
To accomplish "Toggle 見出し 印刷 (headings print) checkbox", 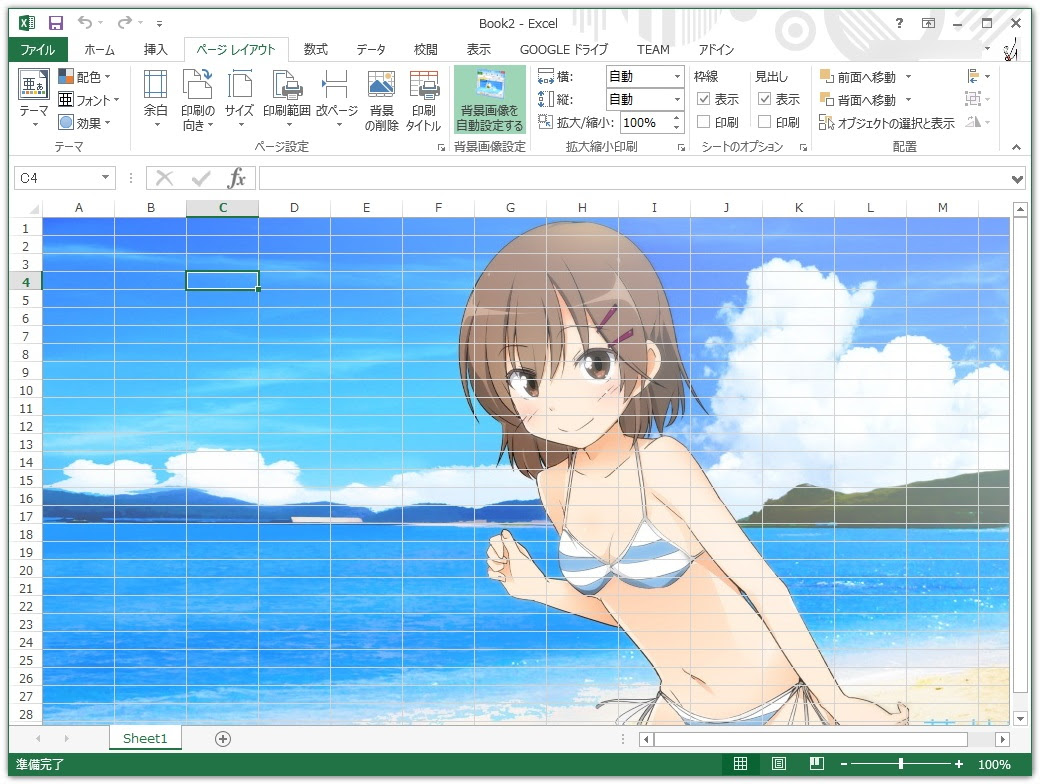I will click(x=764, y=122).
